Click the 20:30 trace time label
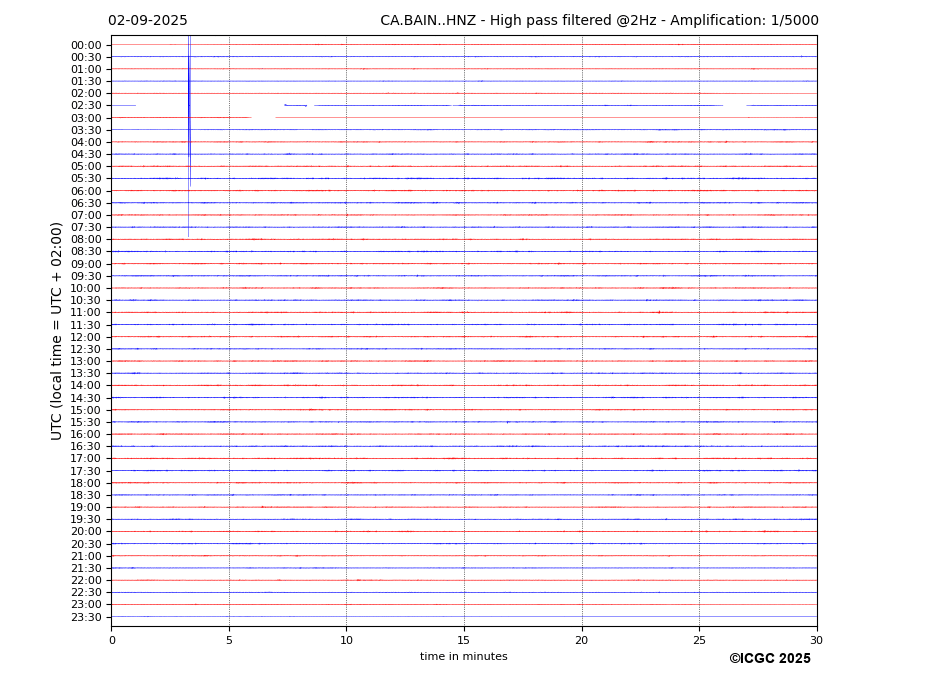The height and width of the screenshot is (696, 927). [x=86, y=545]
